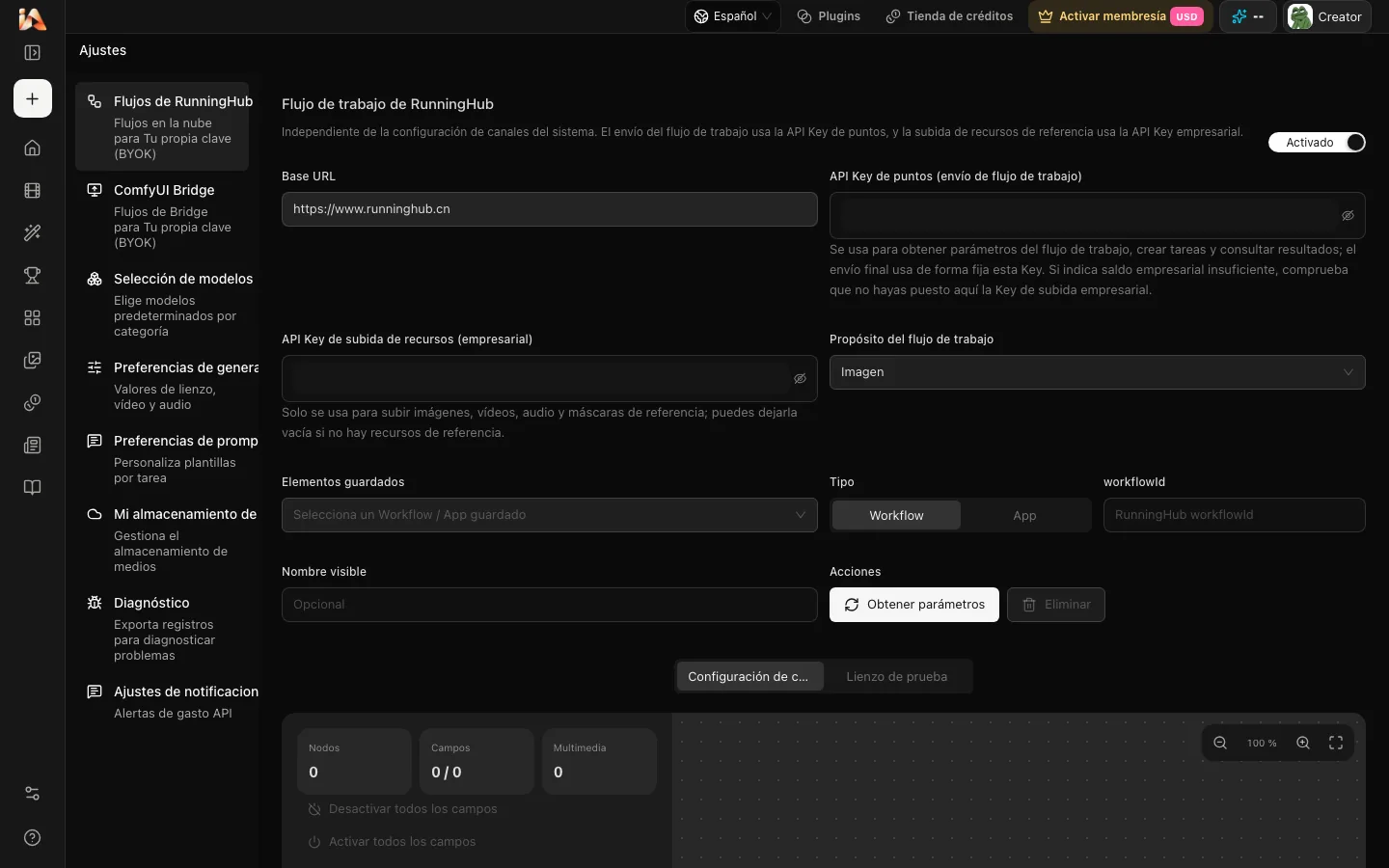
Task: Show the enterprise upload API Key value
Action: [x=800, y=379]
